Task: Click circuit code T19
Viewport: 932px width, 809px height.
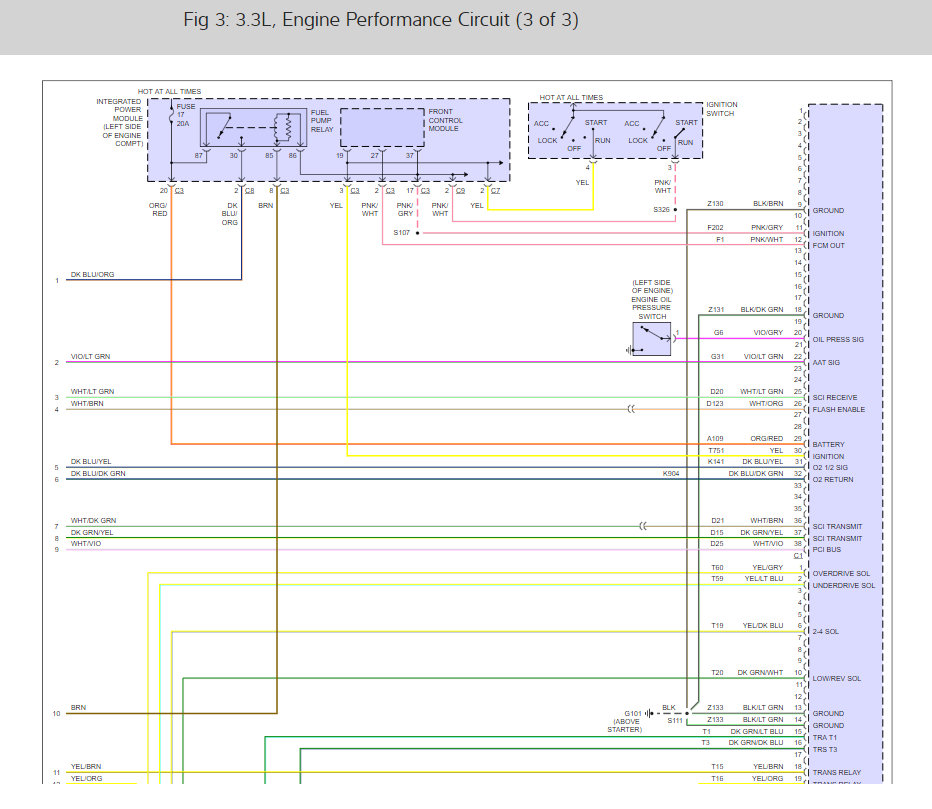Action: (x=717, y=625)
